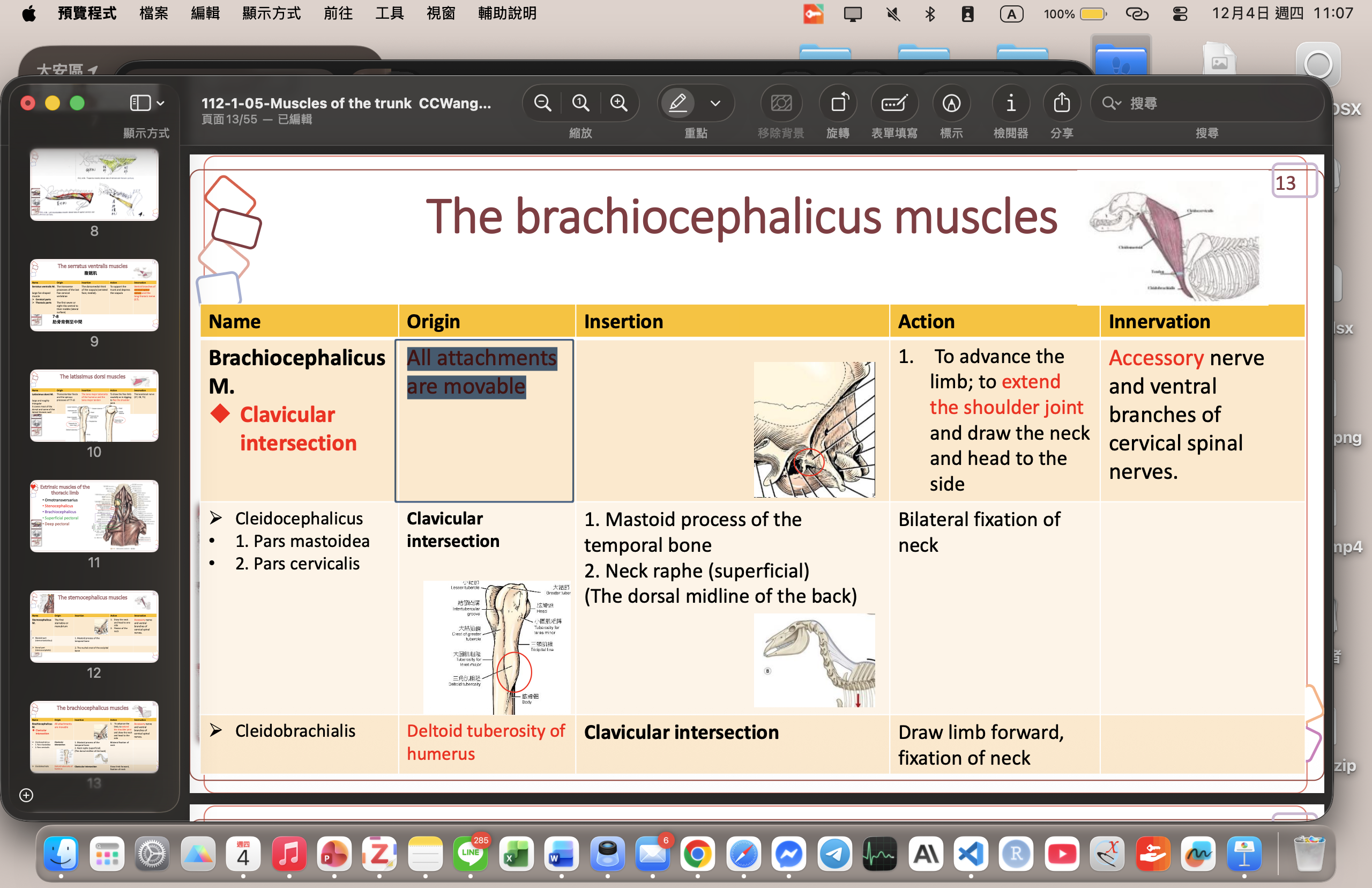Image resolution: width=1372 pixels, height=888 pixels.
Task: Click the add page plus button in sidebar
Action: [26, 795]
